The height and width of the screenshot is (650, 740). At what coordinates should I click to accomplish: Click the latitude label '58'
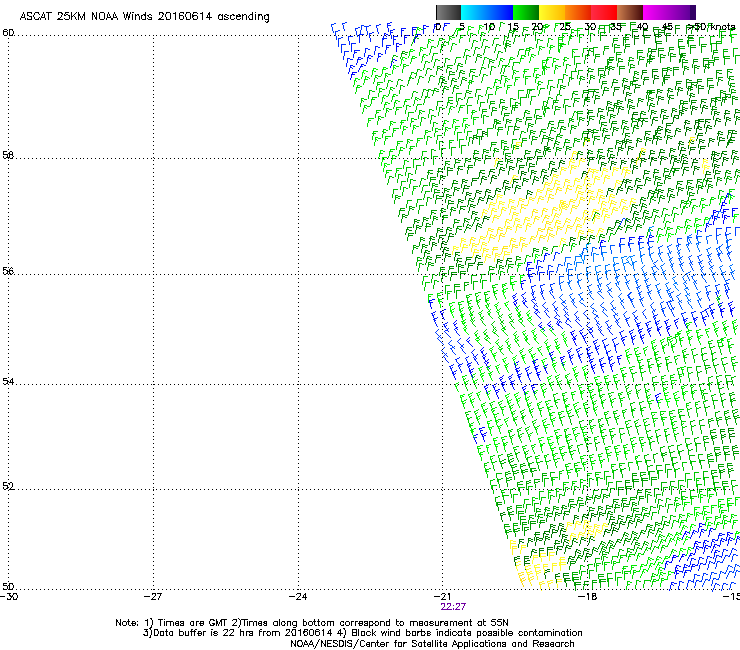coord(8,155)
